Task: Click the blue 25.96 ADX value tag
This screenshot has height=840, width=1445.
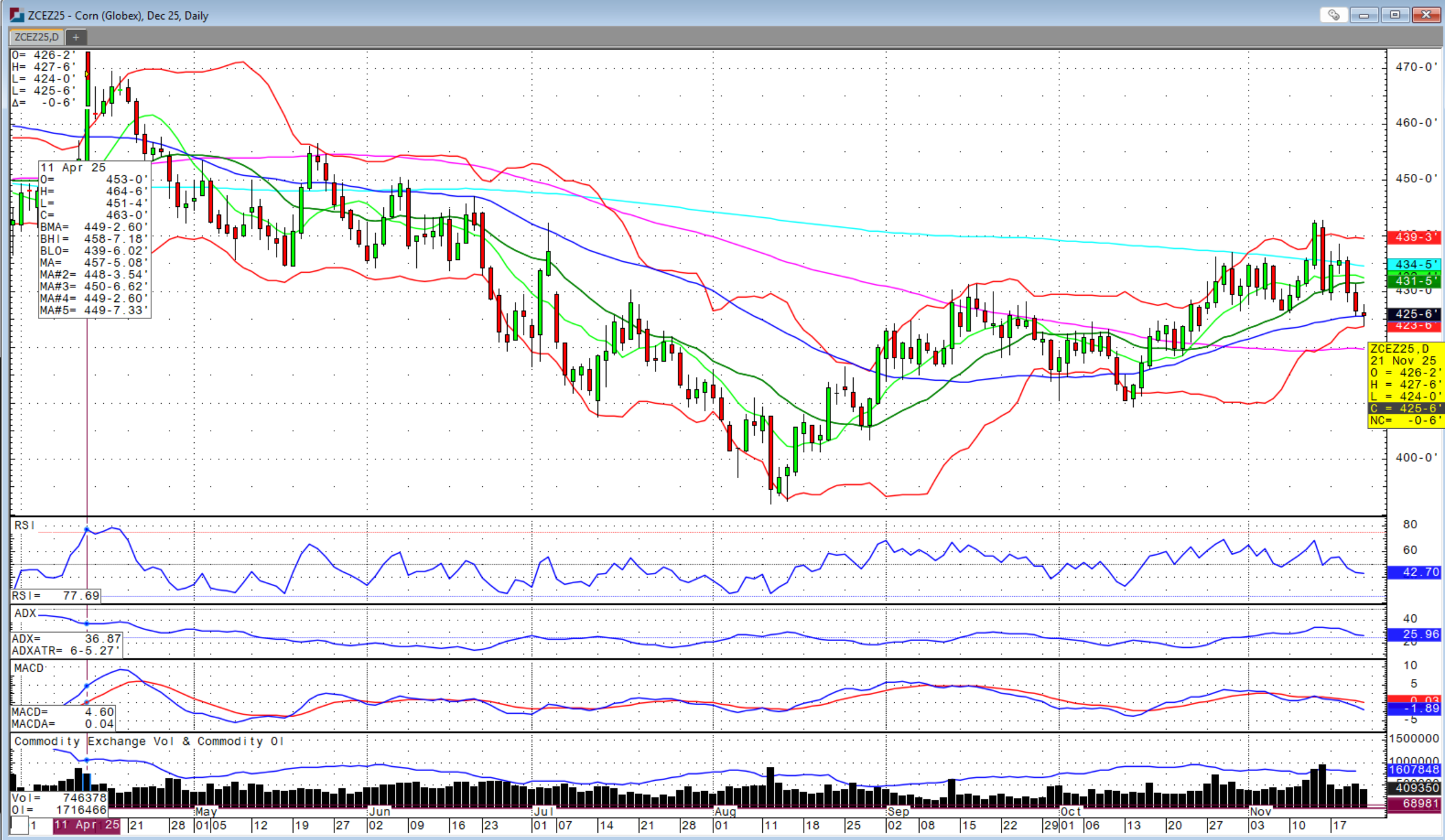Action: point(1413,634)
